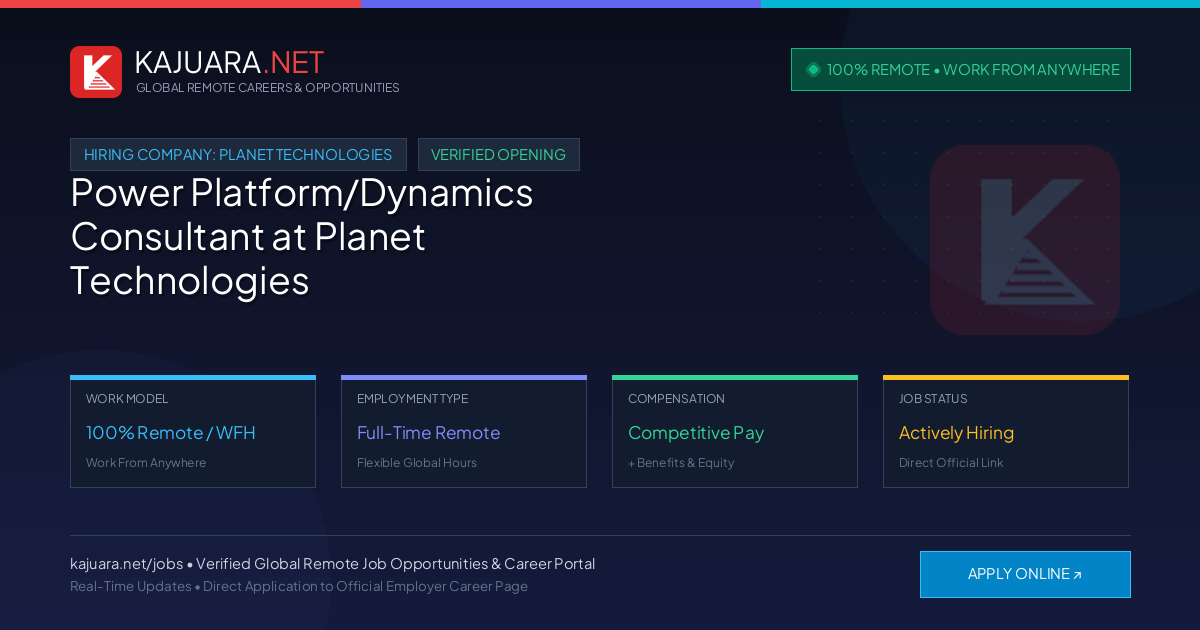Select the Verified Opening tag
The width and height of the screenshot is (1200, 630).
click(499, 155)
